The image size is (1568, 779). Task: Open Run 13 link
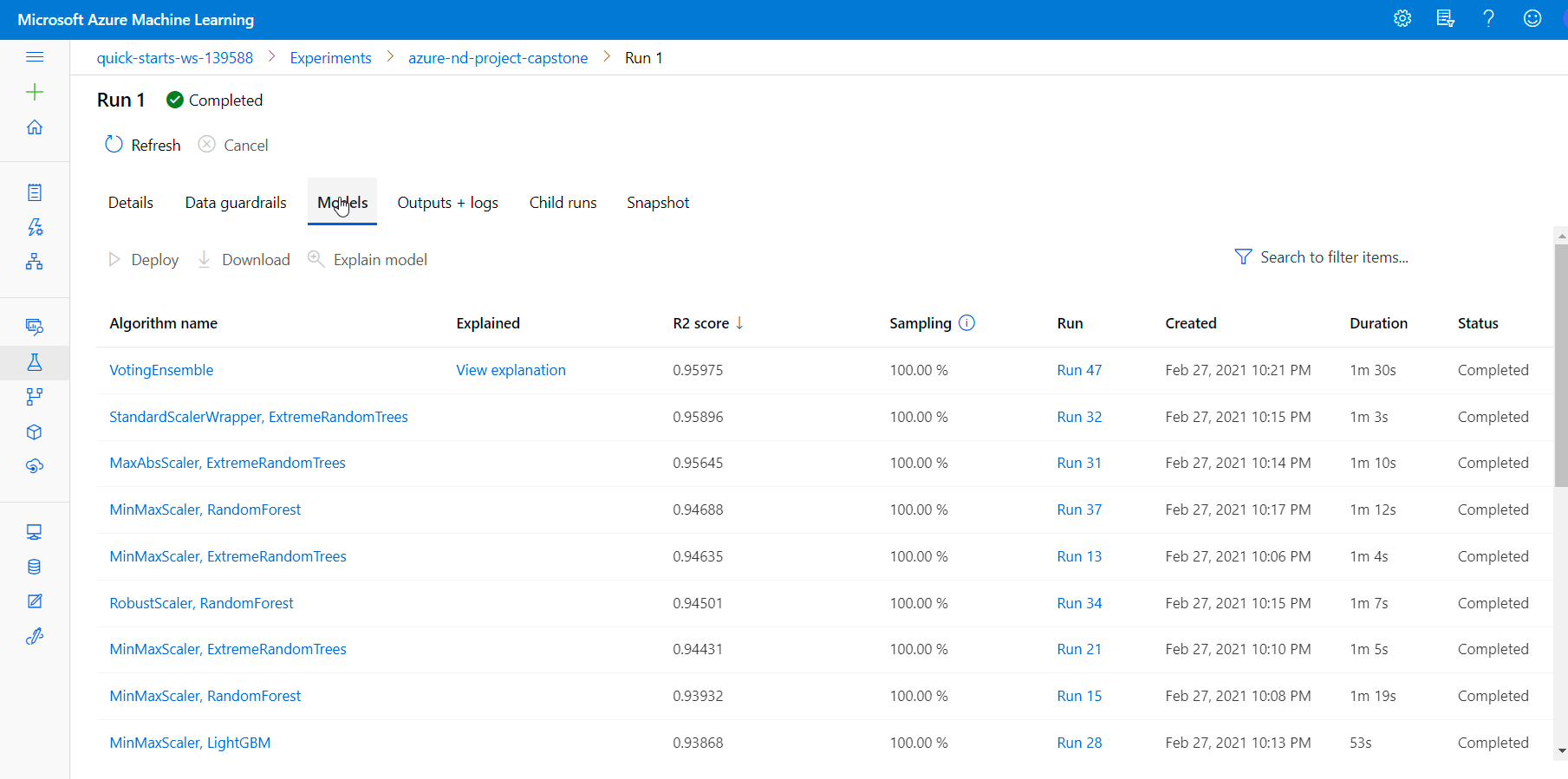[x=1079, y=556]
